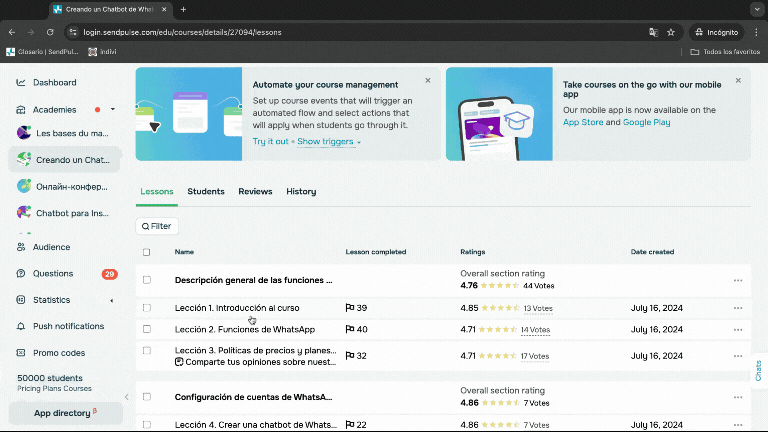Open Push notifications bell icon
Screen dimensions: 768x432
pyautogui.click(x=22, y=326)
